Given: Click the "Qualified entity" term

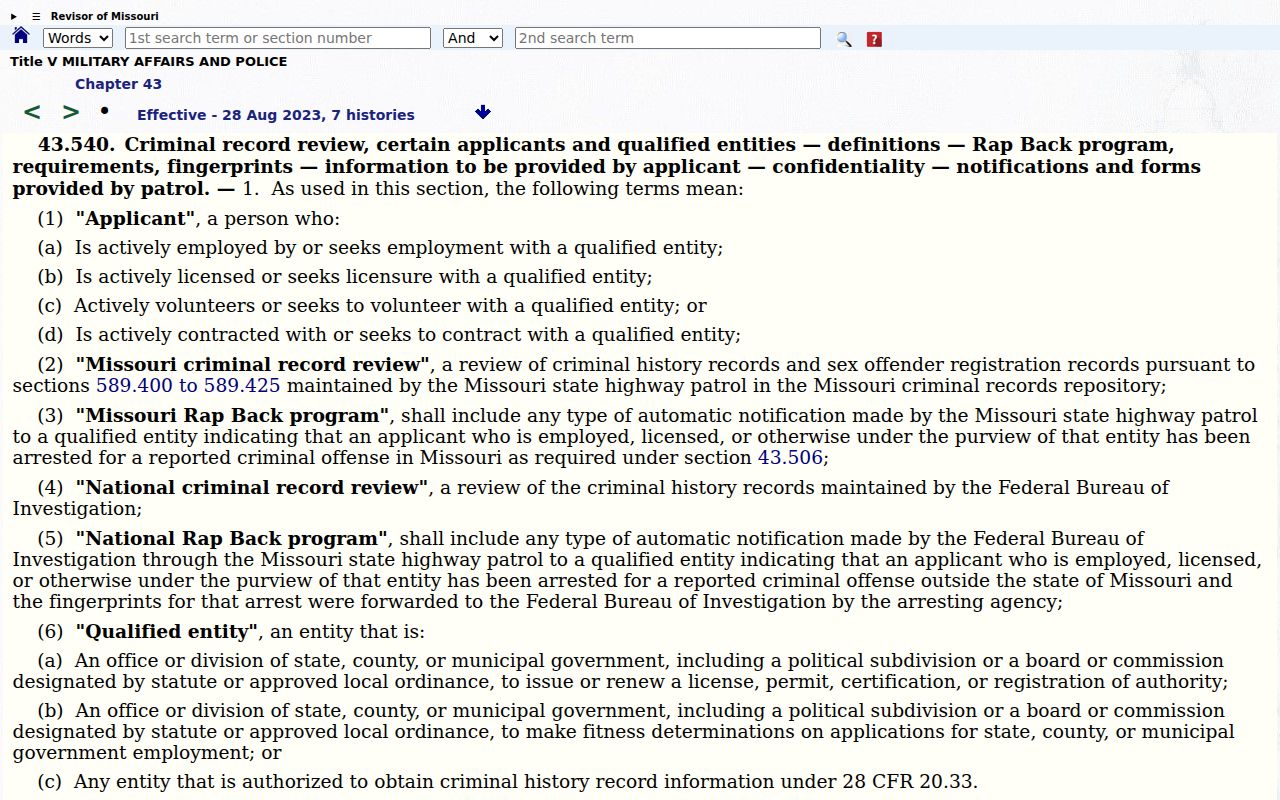Looking at the screenshot, I should click(x=168, y=632).
